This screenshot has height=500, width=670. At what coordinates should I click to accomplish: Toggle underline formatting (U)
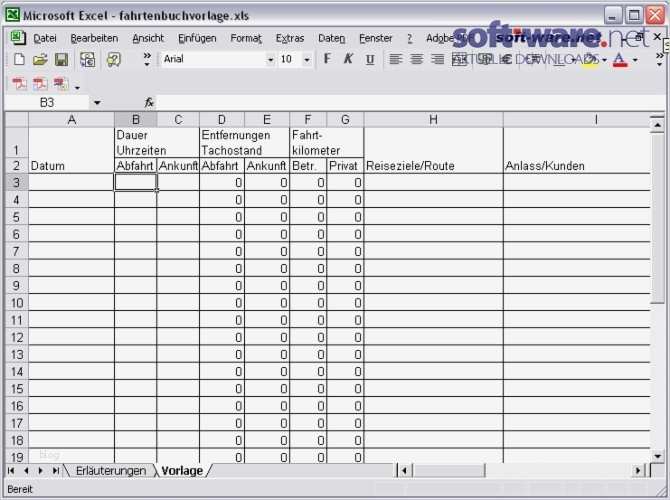pos(370,59)
